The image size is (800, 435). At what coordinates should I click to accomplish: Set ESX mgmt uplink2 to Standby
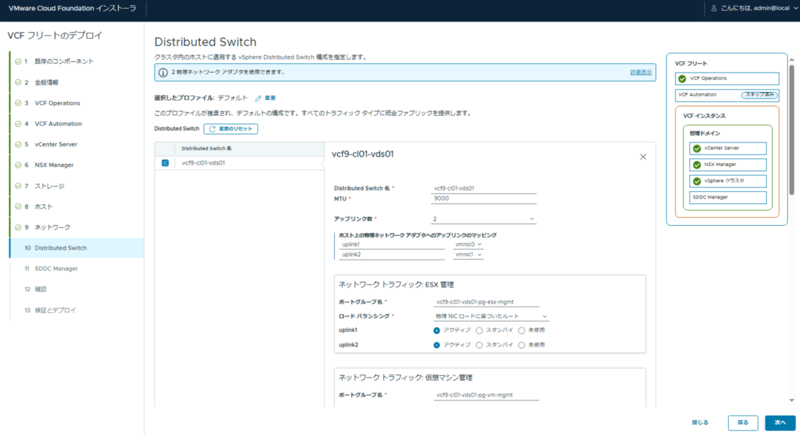coord(479,345)
